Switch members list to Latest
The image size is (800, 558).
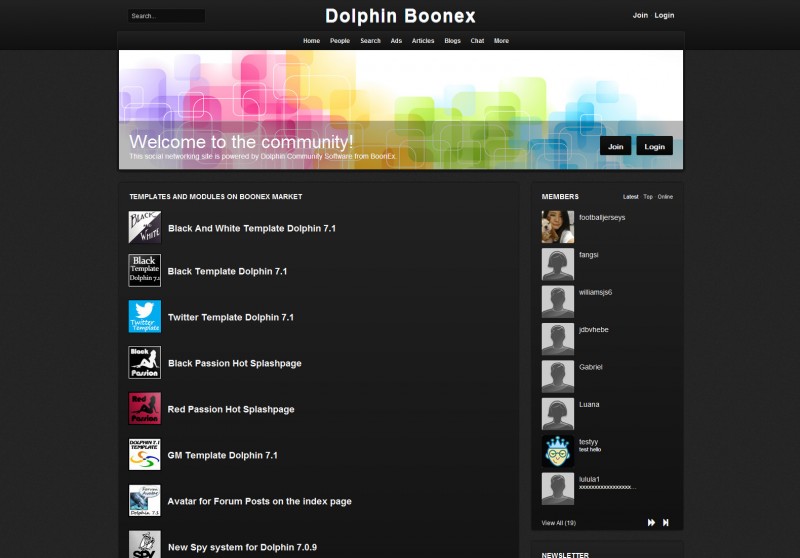click(x=631, y=197)
